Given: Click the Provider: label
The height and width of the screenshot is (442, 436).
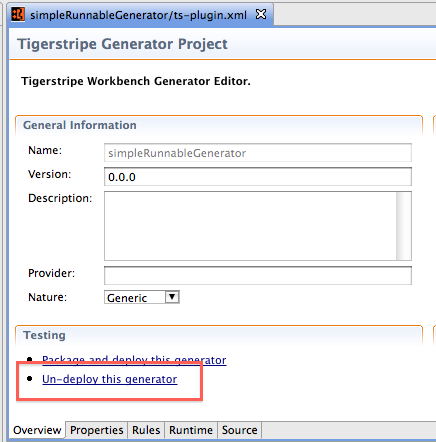Looking at the screenshot, I should point(52,273).
